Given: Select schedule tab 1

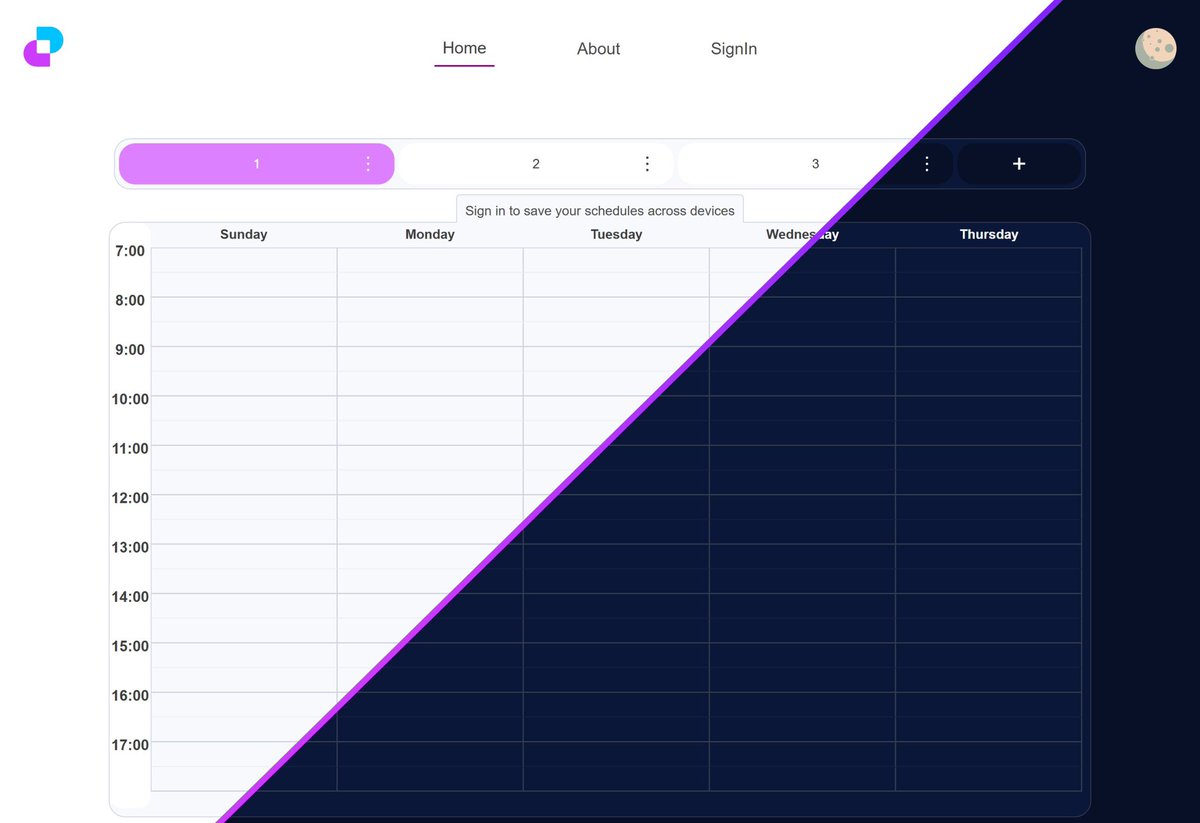Looking at the screenshot, I should coord(256,164).
